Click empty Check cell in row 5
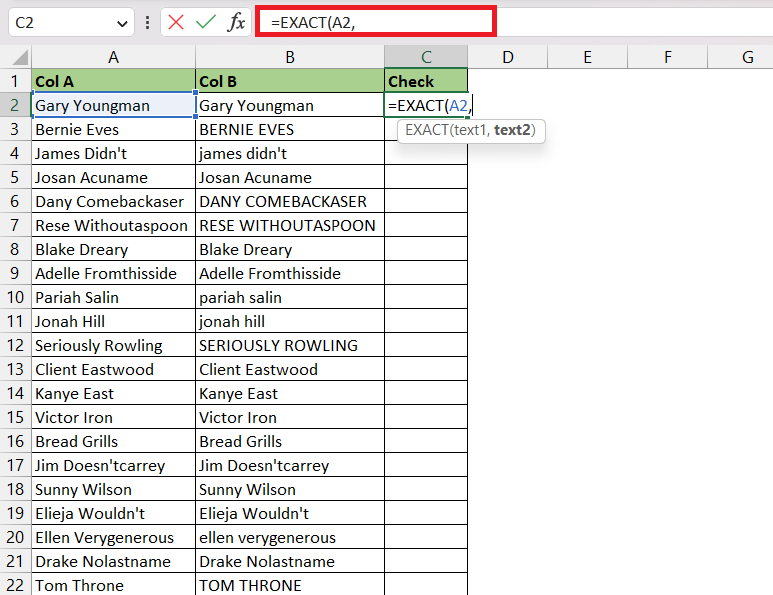 426,177
